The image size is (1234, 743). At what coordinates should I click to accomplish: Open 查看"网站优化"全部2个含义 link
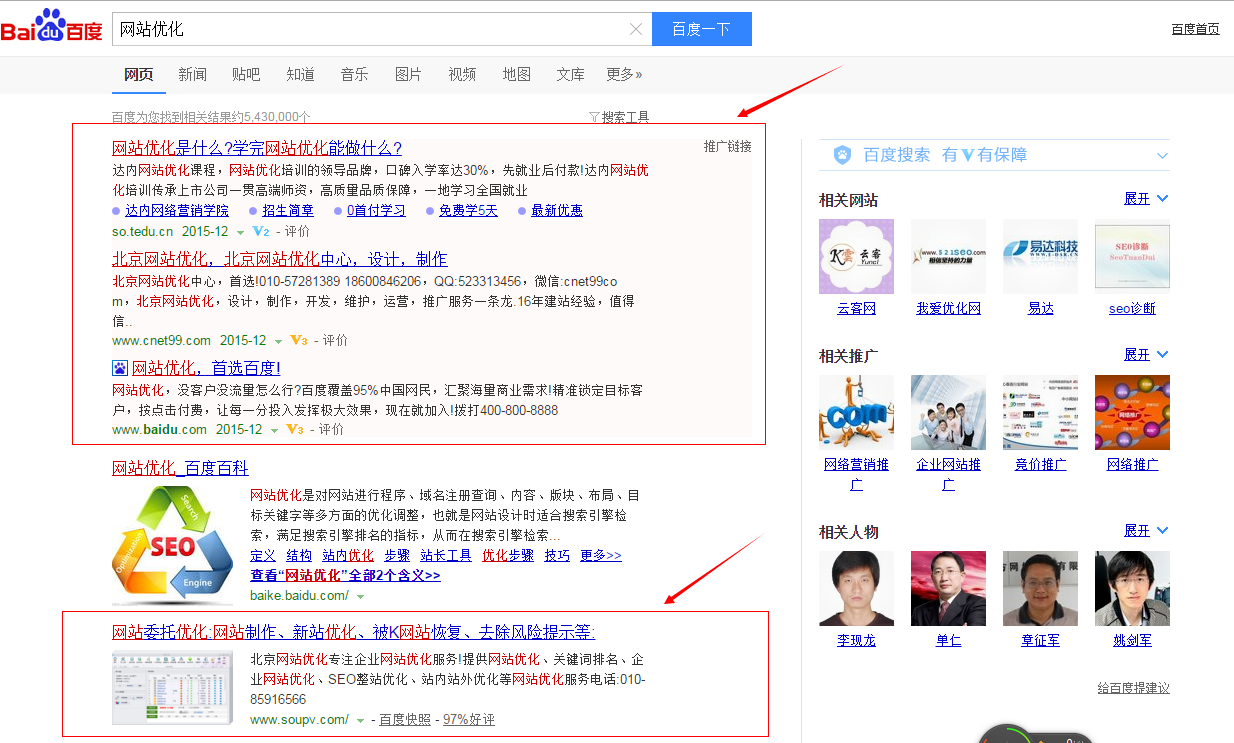(x=345, y=575)
